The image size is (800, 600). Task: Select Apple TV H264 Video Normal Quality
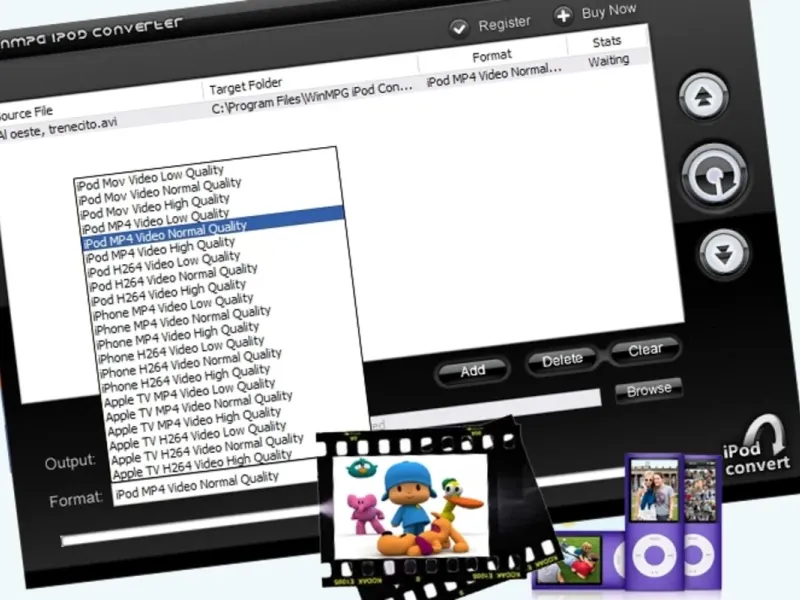click(207, 449)
